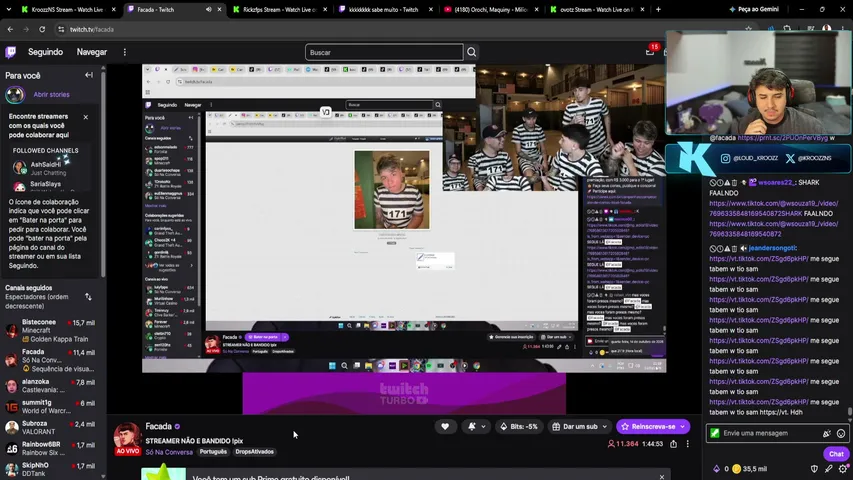Click Dar um sub button
853x480 pixels.
(574, 427)
